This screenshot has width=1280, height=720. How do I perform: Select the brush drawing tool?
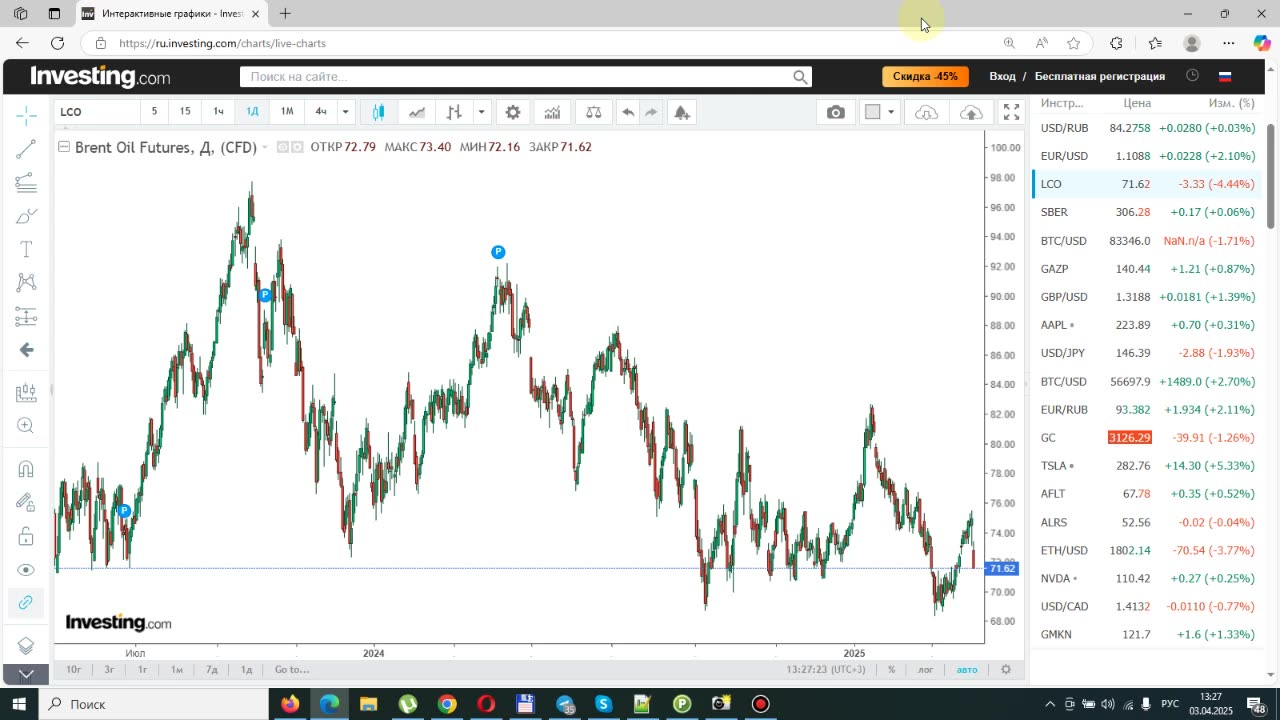click(x=26, y=216)
